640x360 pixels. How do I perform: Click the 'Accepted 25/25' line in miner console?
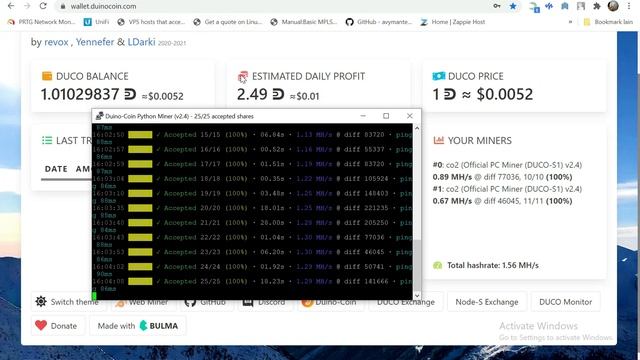point(252,282)
